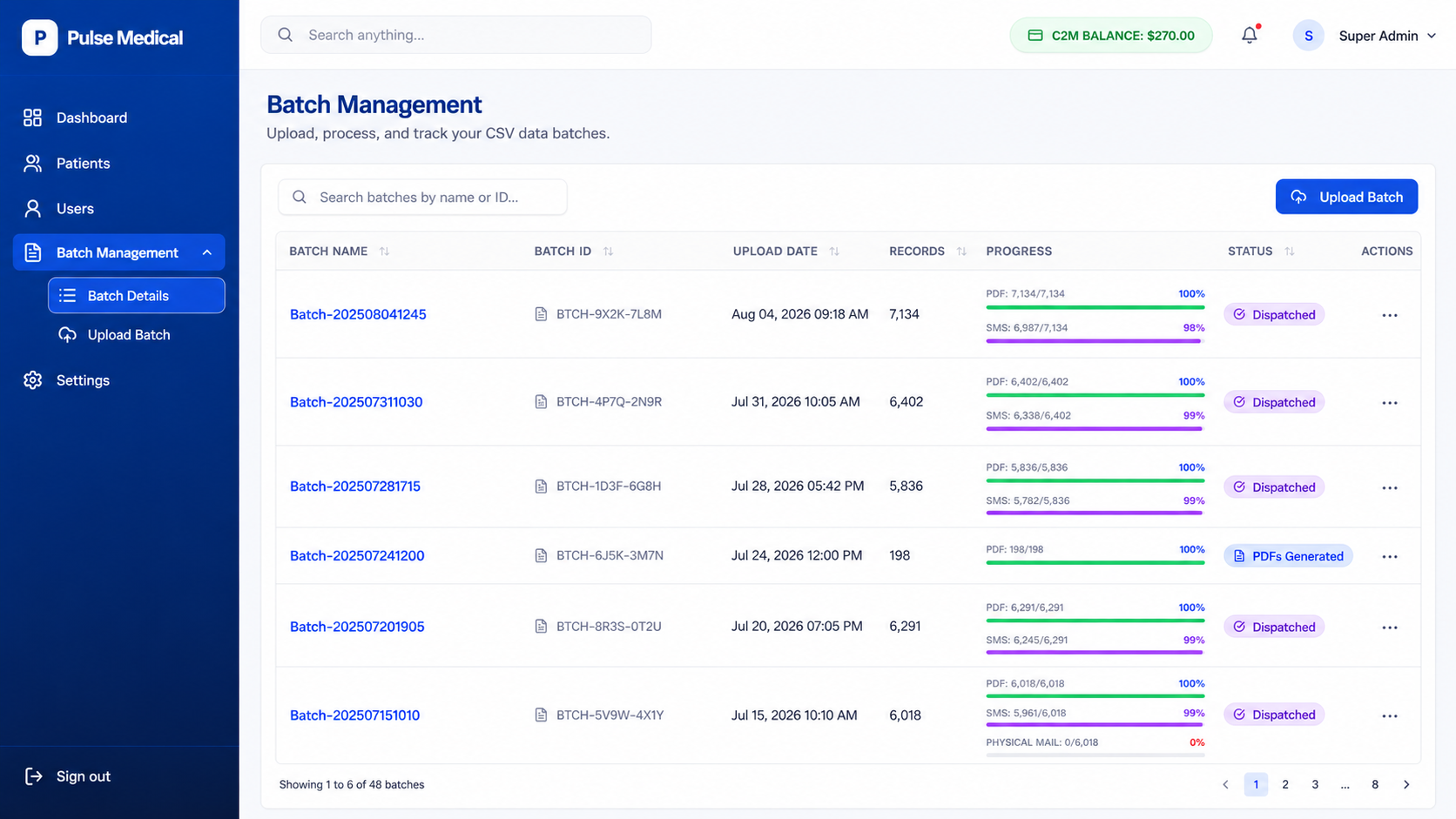Click the Pulse Medical logo icon
The image size is (1456, 819).
(x=39, y=37)
